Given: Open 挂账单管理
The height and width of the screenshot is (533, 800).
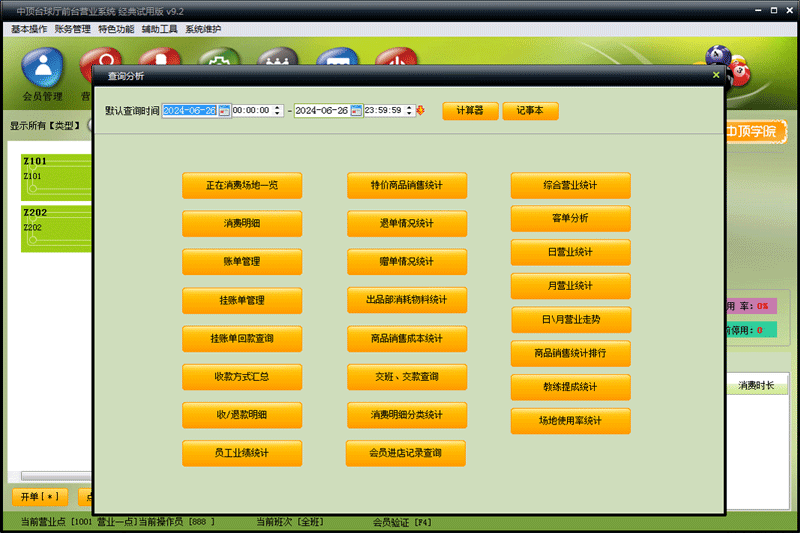Looking at the screenshot, I should tap(242, 300).
